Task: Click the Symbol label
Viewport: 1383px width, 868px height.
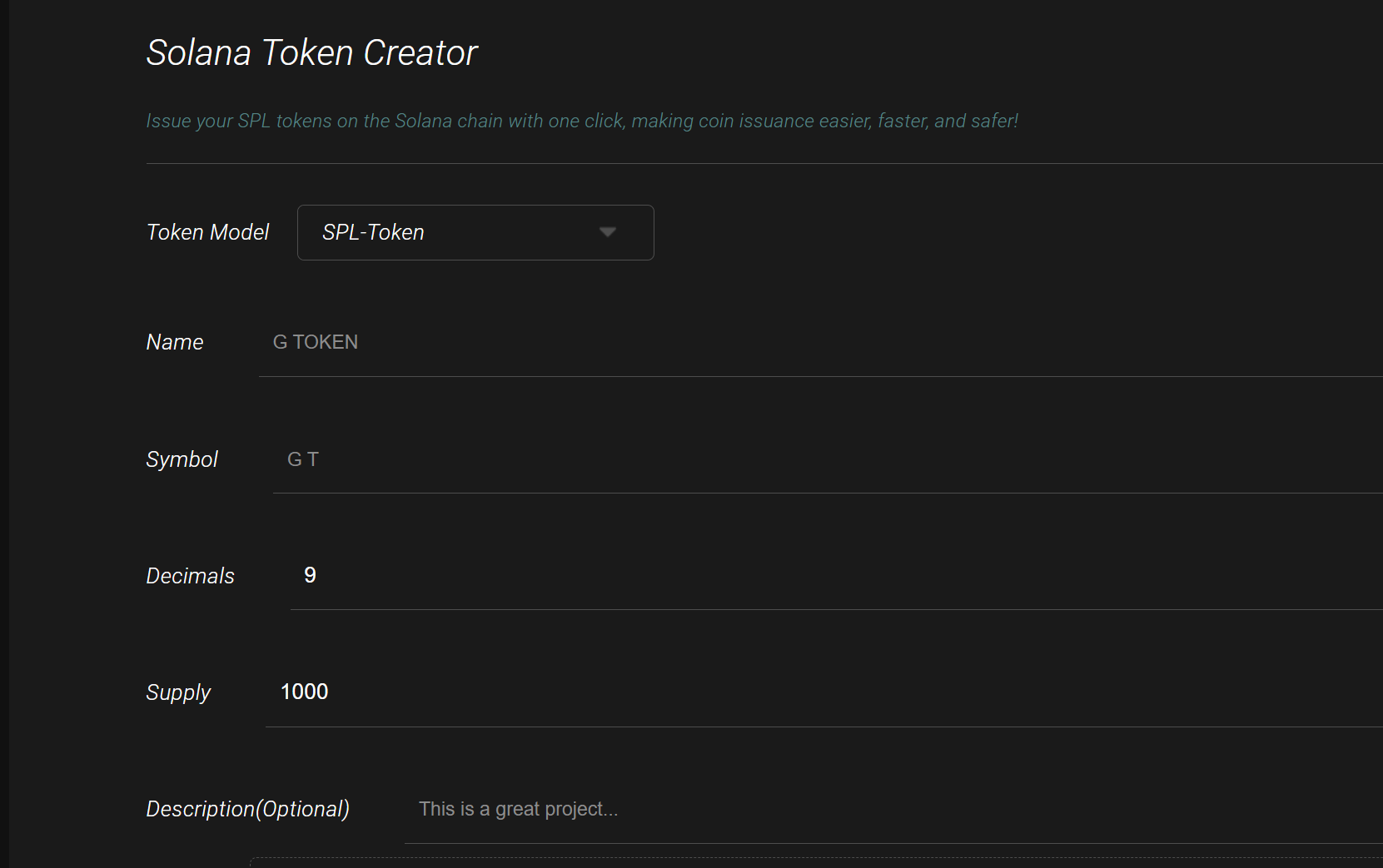Action: [182, 459]
